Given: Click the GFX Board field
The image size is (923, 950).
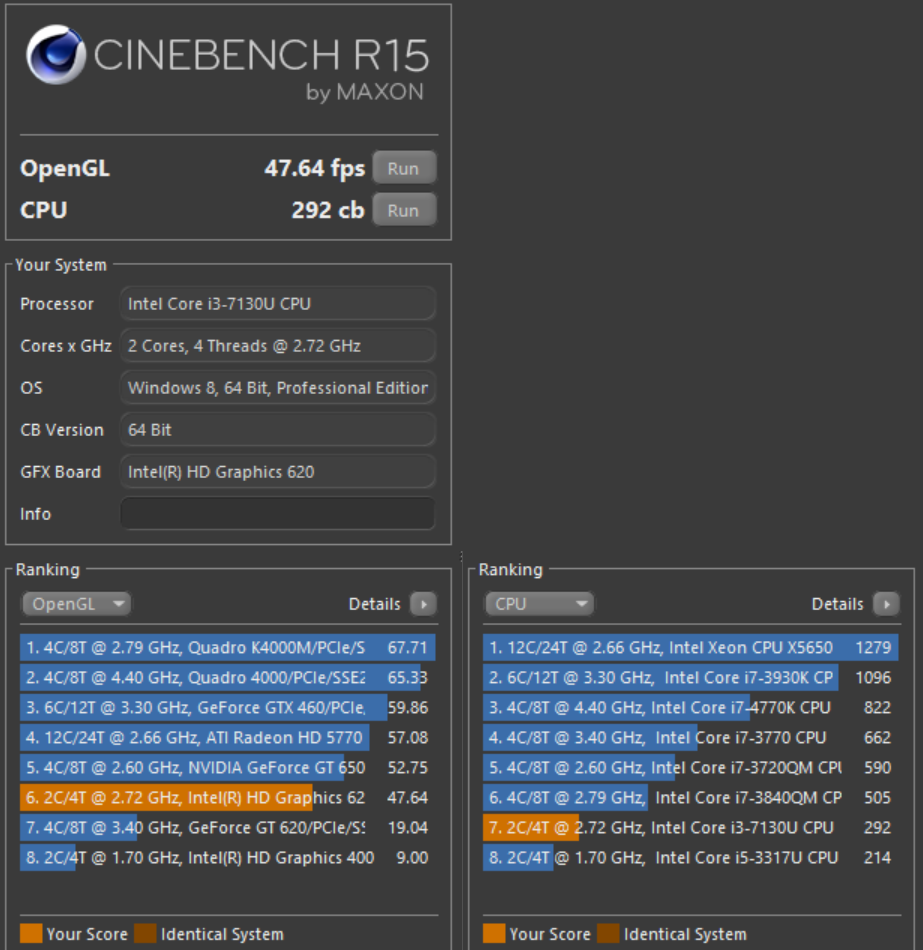Looking at the screenshot, I should (x=277, y=472).
